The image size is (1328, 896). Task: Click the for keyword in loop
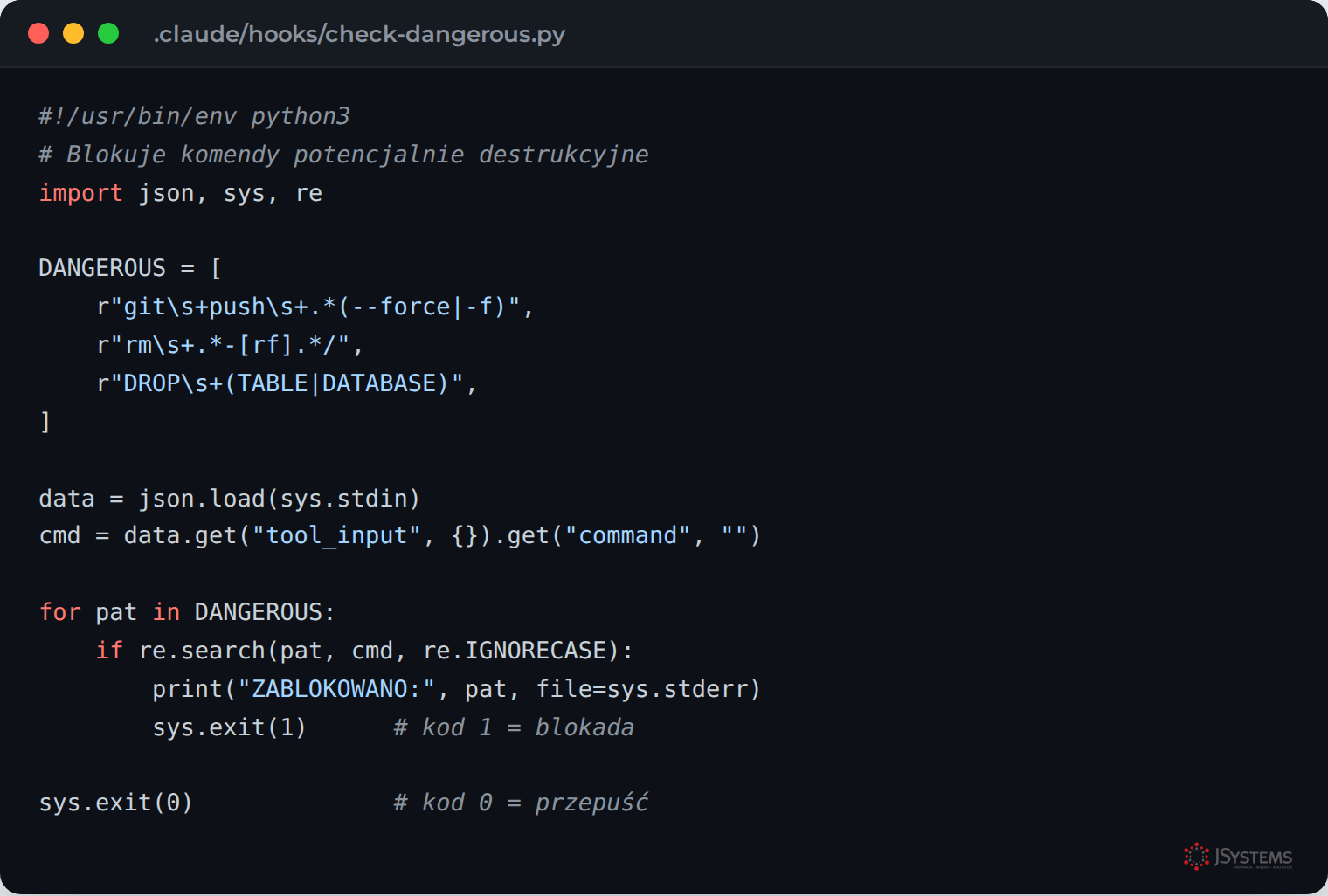tap(59, 612)
